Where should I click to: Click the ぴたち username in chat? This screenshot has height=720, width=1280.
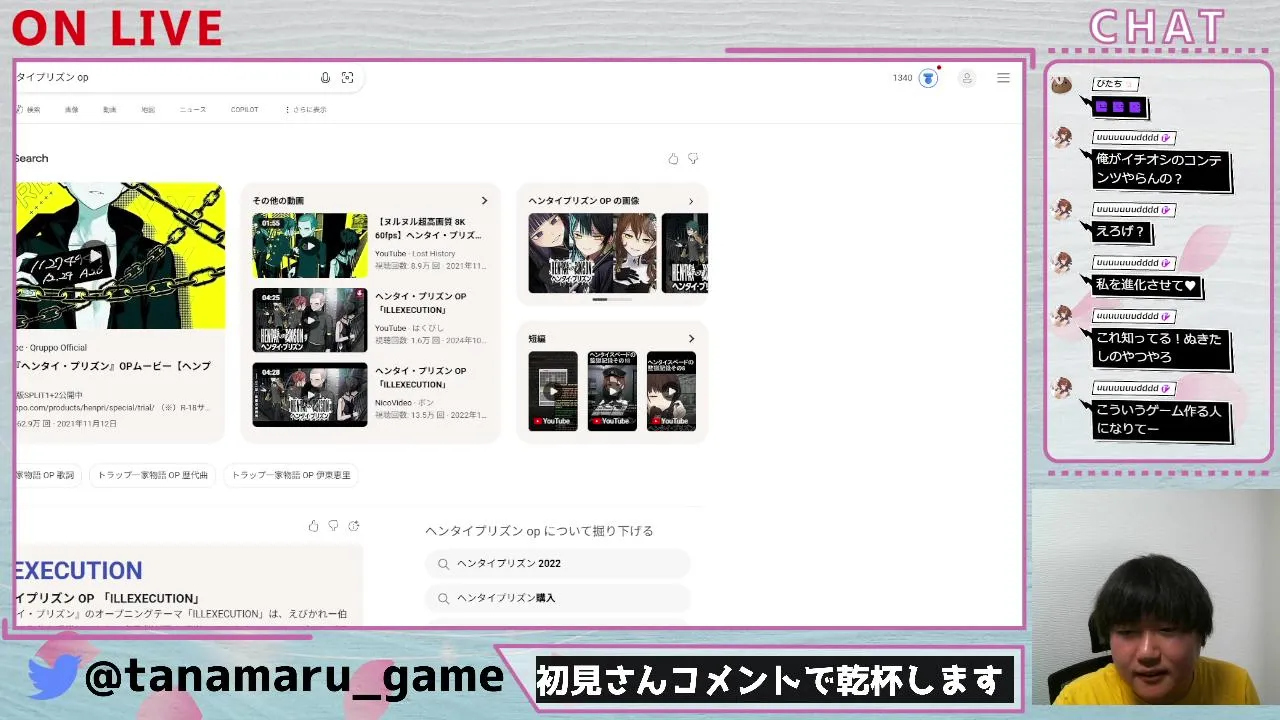[x=1109, y=84]
